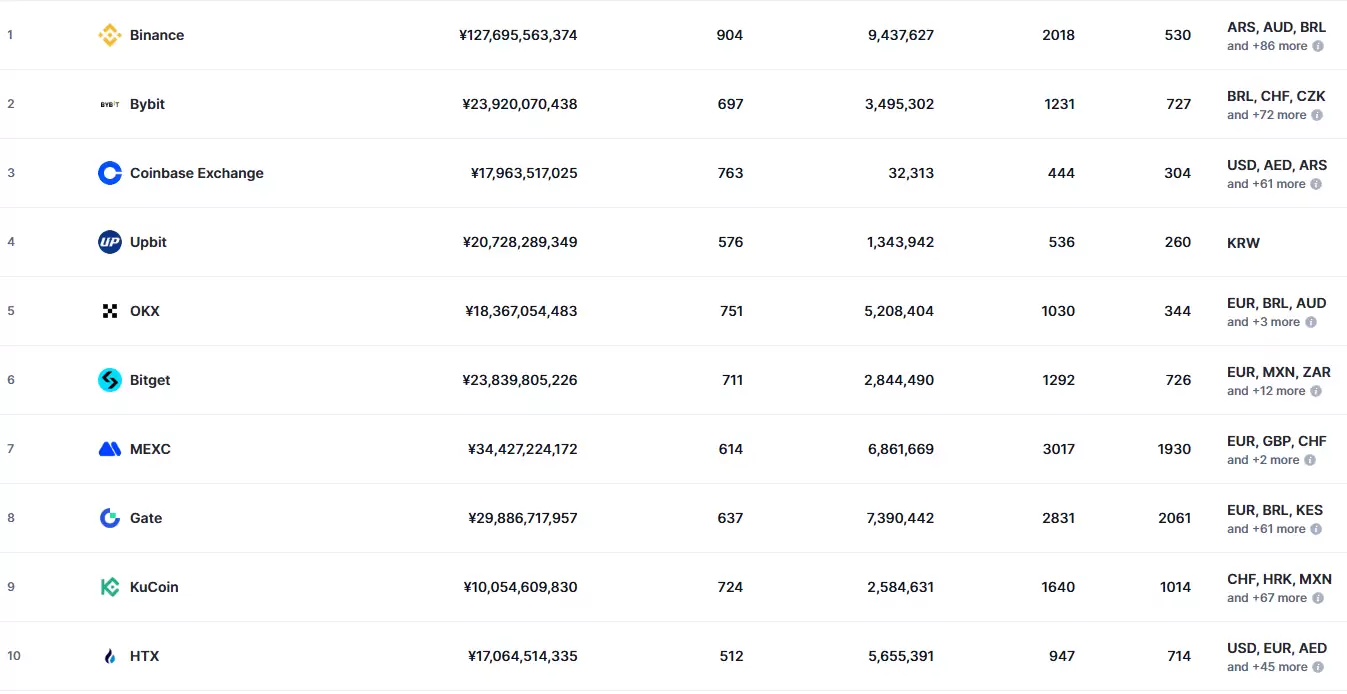This screenshot has width=1347, height=694.
Task: Click the Binance logo icon
Action: coord(110,35)
